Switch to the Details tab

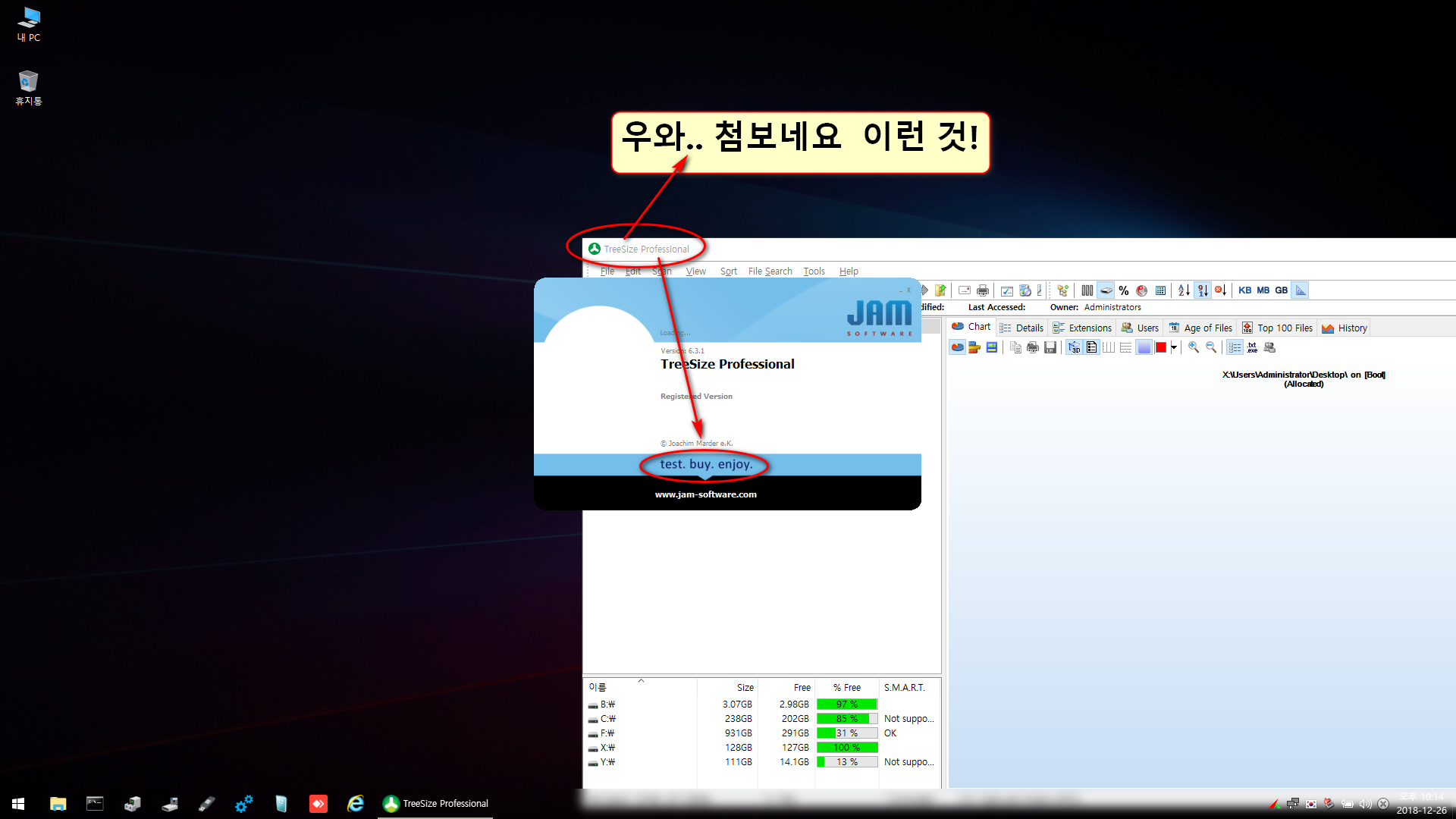1021,328
